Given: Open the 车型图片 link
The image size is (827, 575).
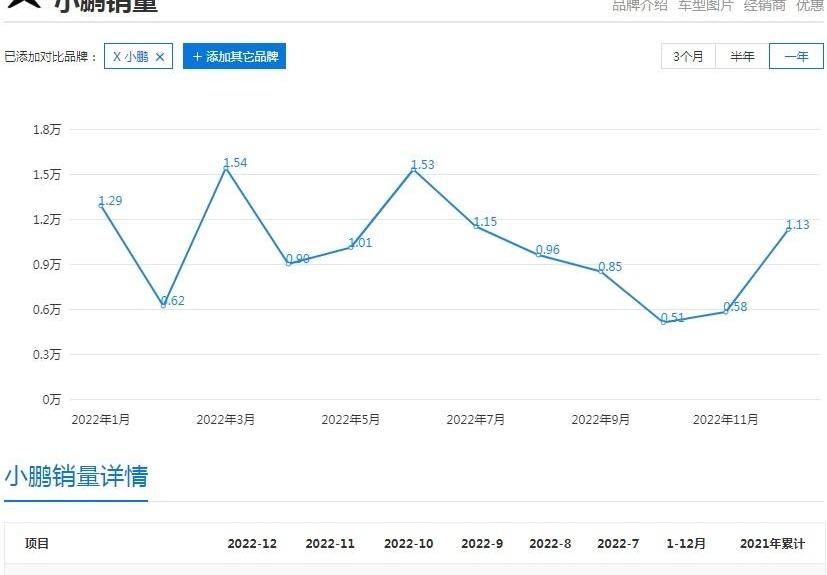Looking at the screenshot, I should (x=705, y=5).
